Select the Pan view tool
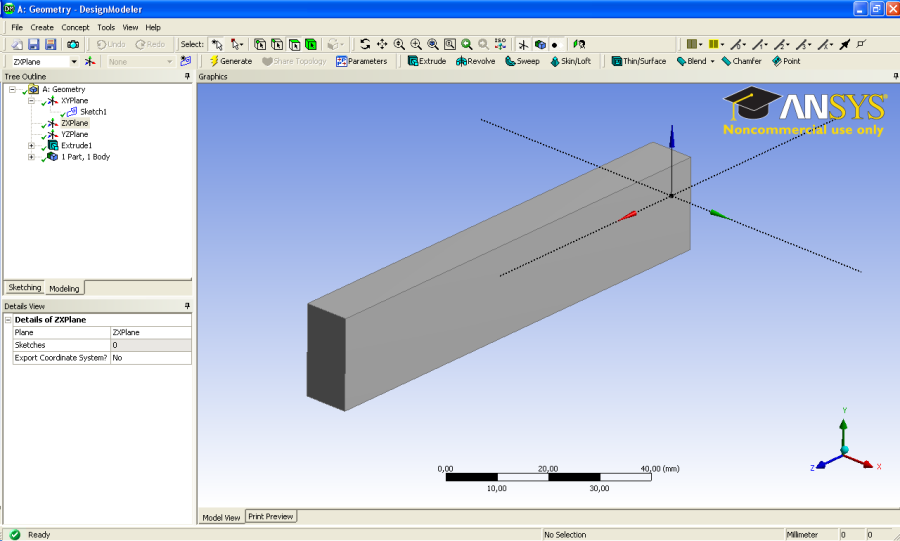The width and height of the screenshot is (900, 541). 382,44
